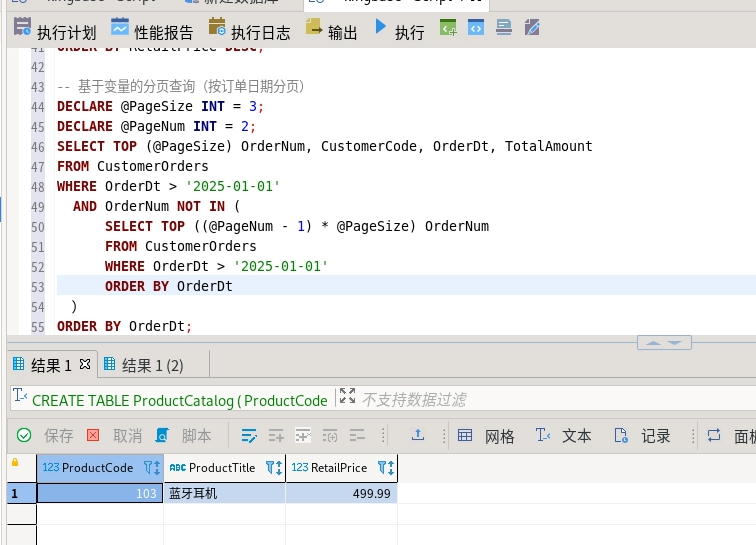This screenshot has height=545, width=756.
Task: Open the 性能报告 performance report
Action: 152,32
